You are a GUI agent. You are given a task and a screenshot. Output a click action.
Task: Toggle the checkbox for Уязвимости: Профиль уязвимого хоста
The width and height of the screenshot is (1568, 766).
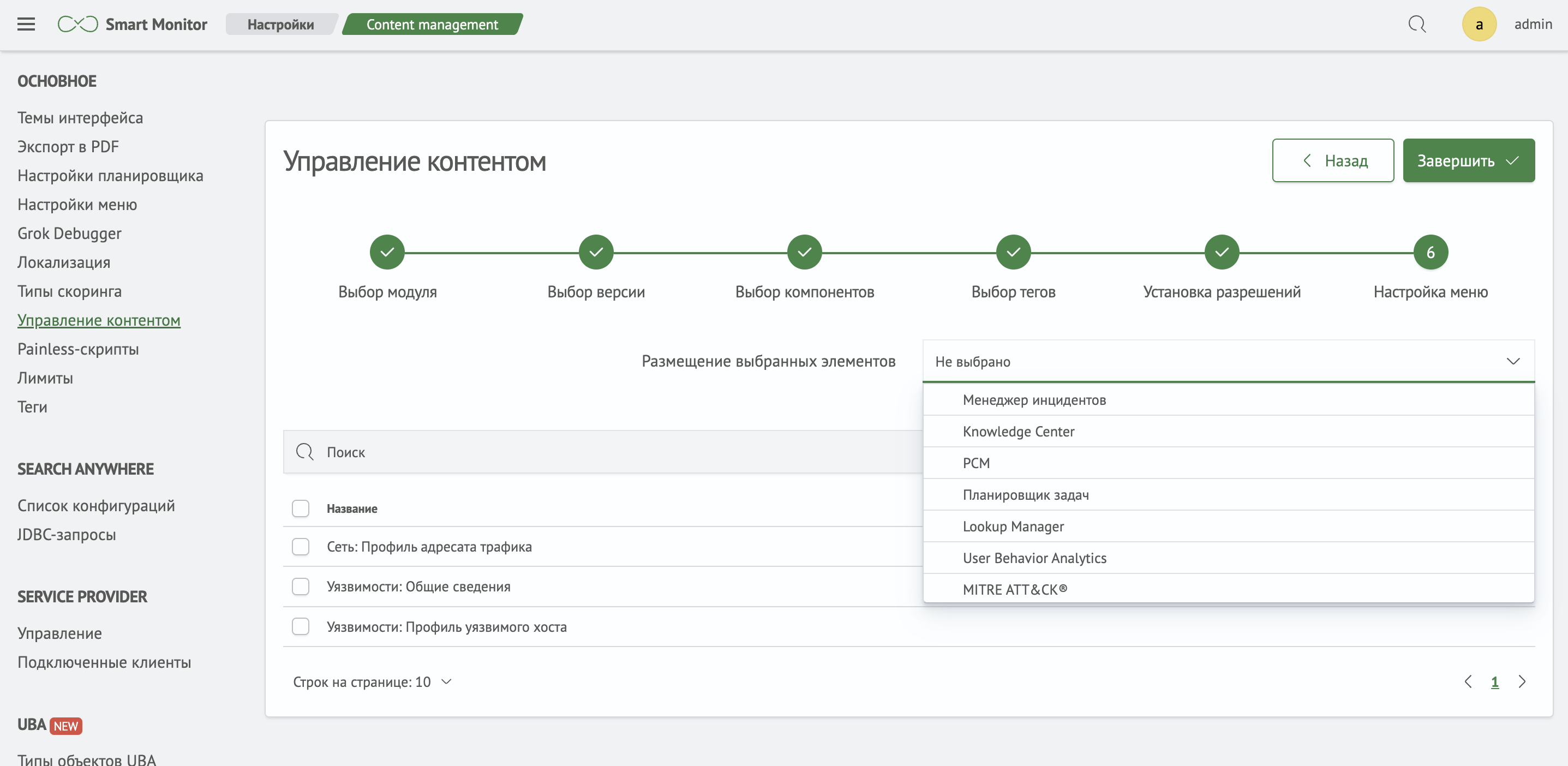(x=300, y=626)
